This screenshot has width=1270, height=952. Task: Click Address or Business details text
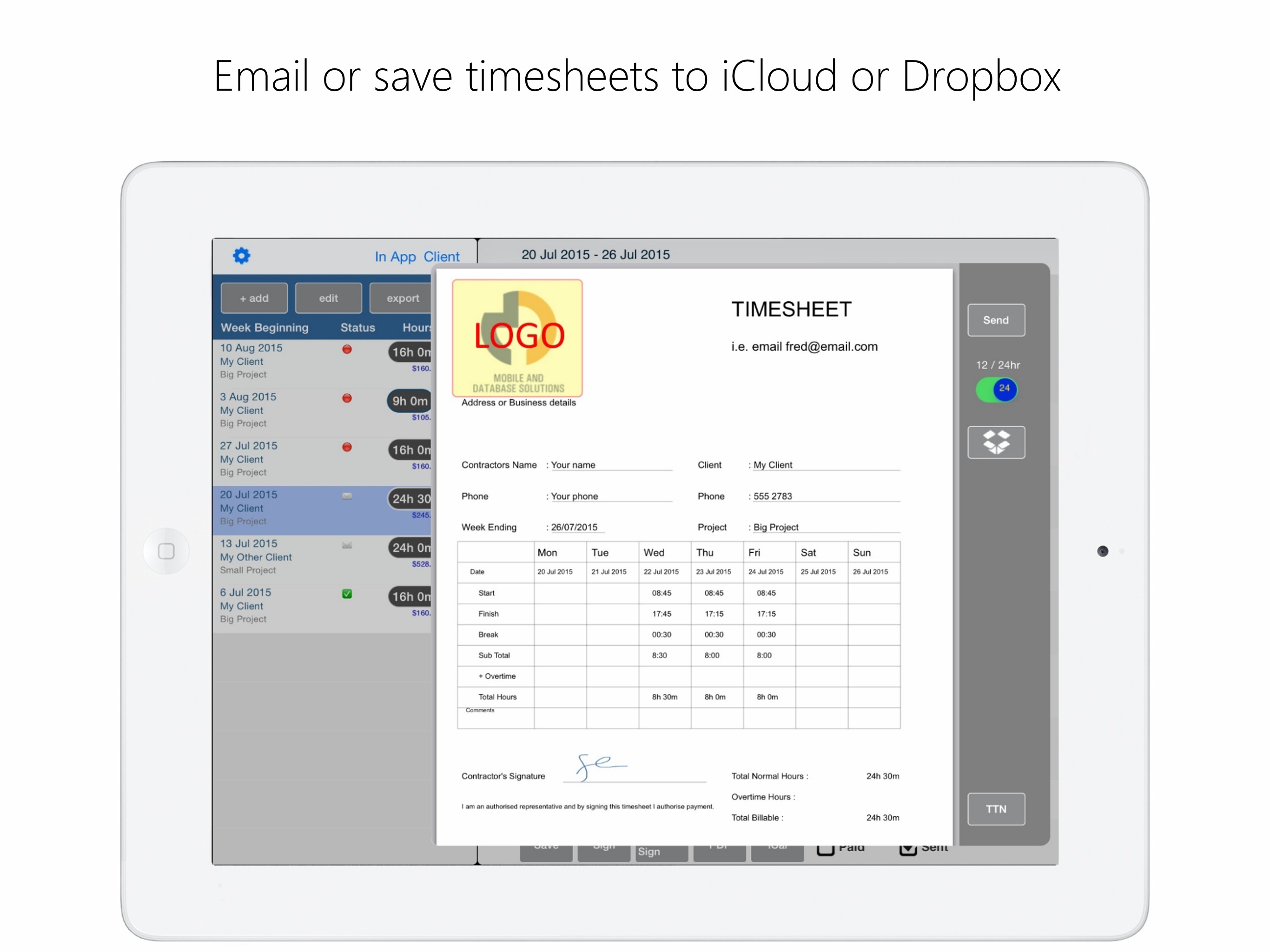[518, 403]
